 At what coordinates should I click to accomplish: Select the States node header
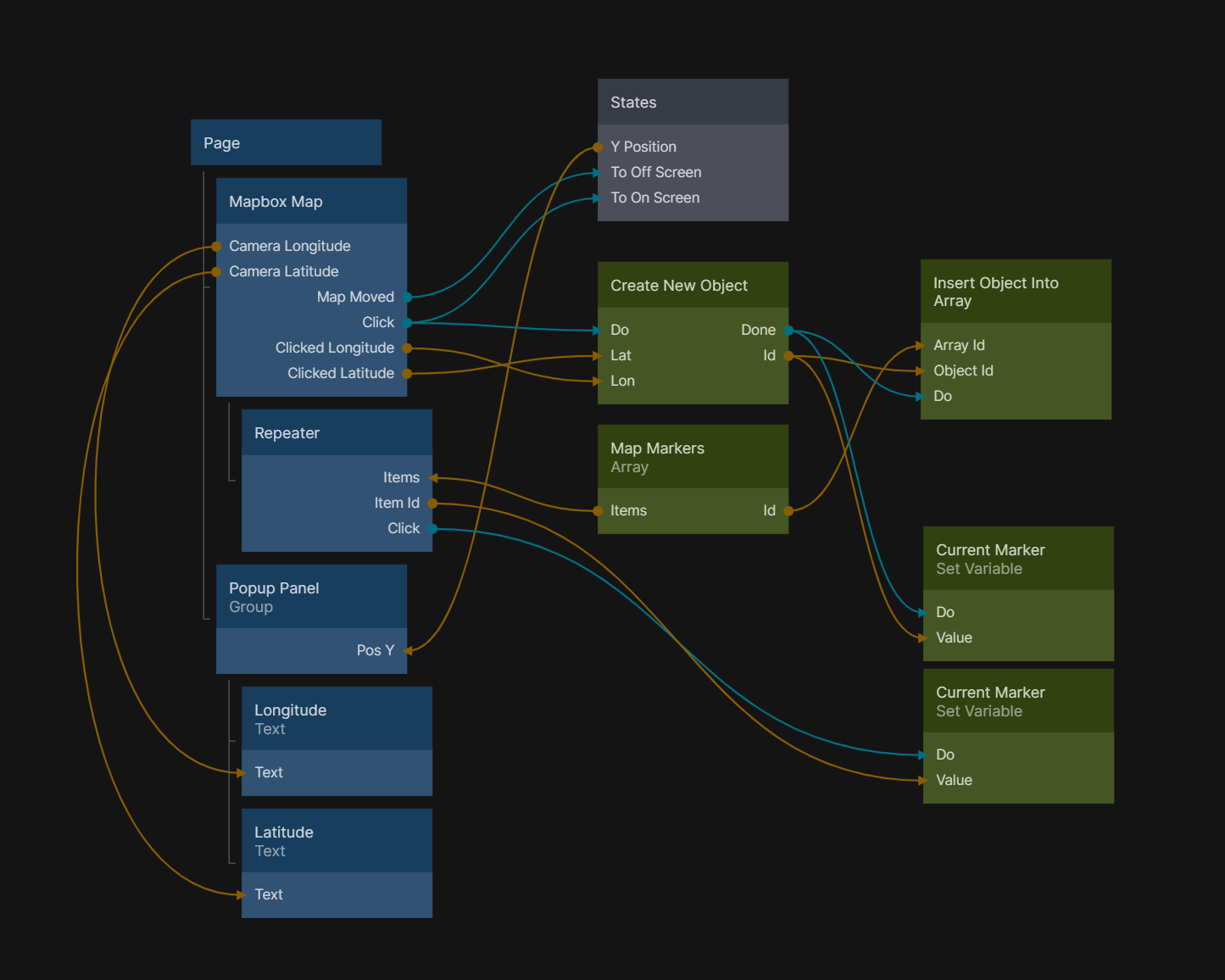click(693, 103)
